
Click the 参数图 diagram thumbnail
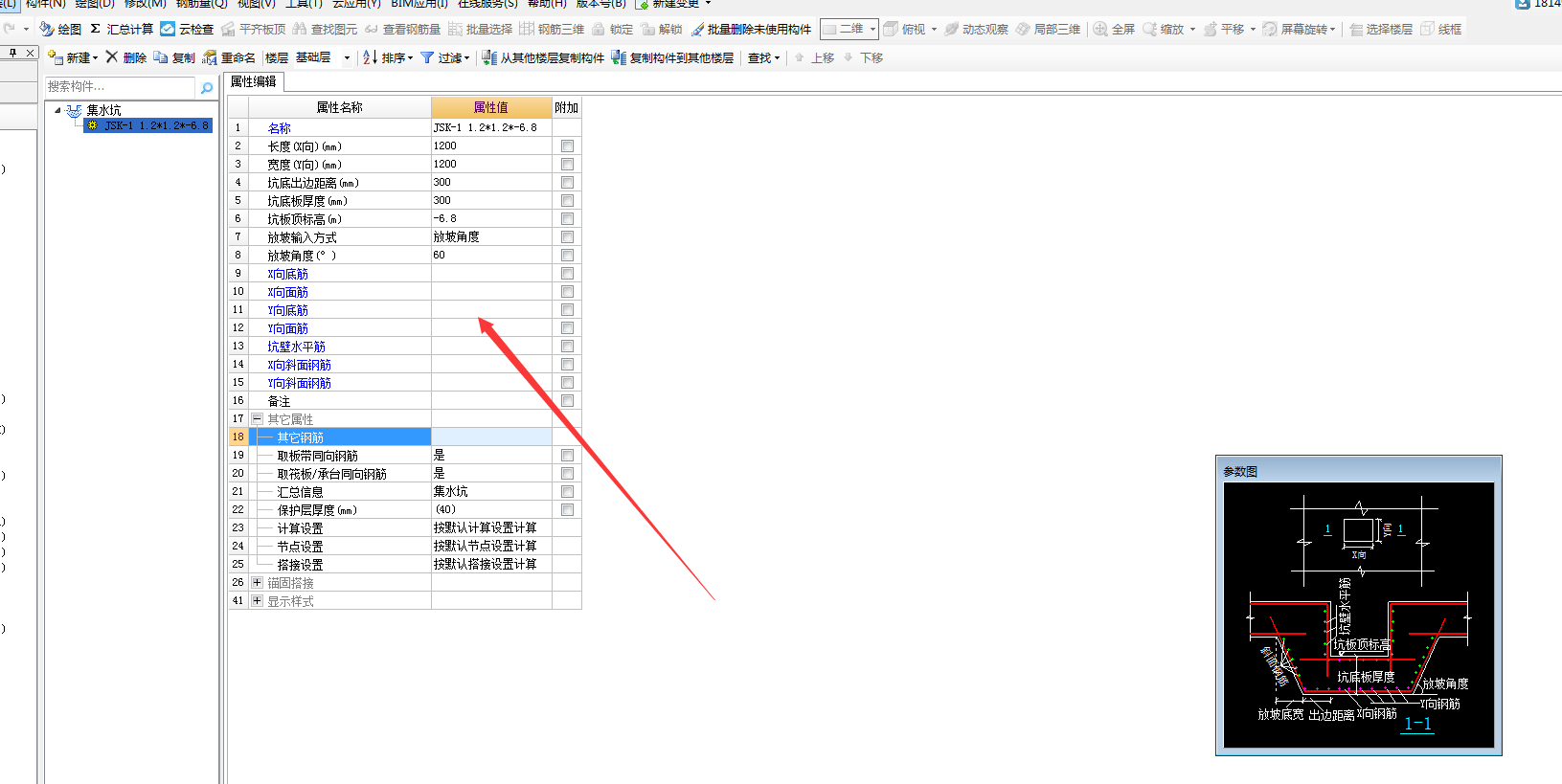click(x=1359, y=615)
